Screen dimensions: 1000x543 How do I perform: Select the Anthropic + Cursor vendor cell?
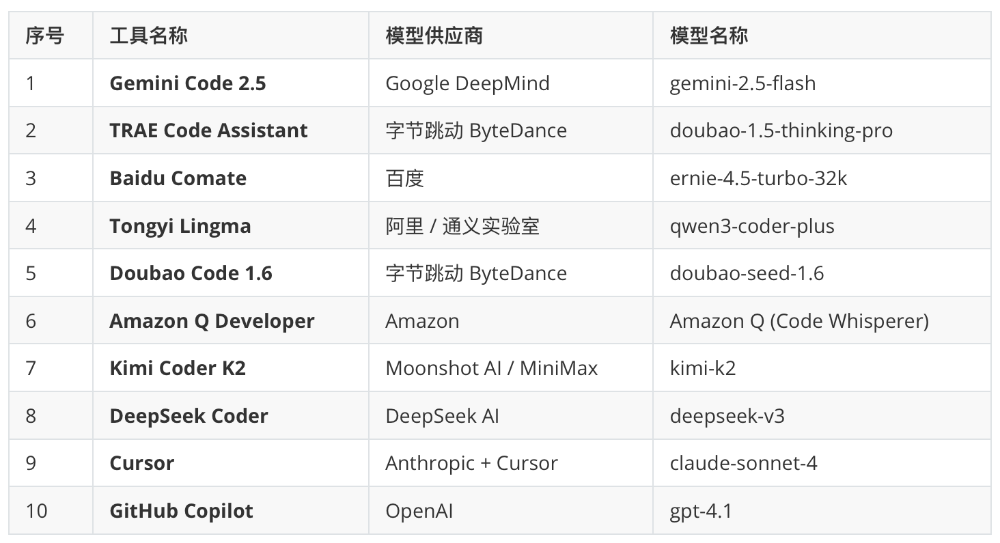[472, 463]
